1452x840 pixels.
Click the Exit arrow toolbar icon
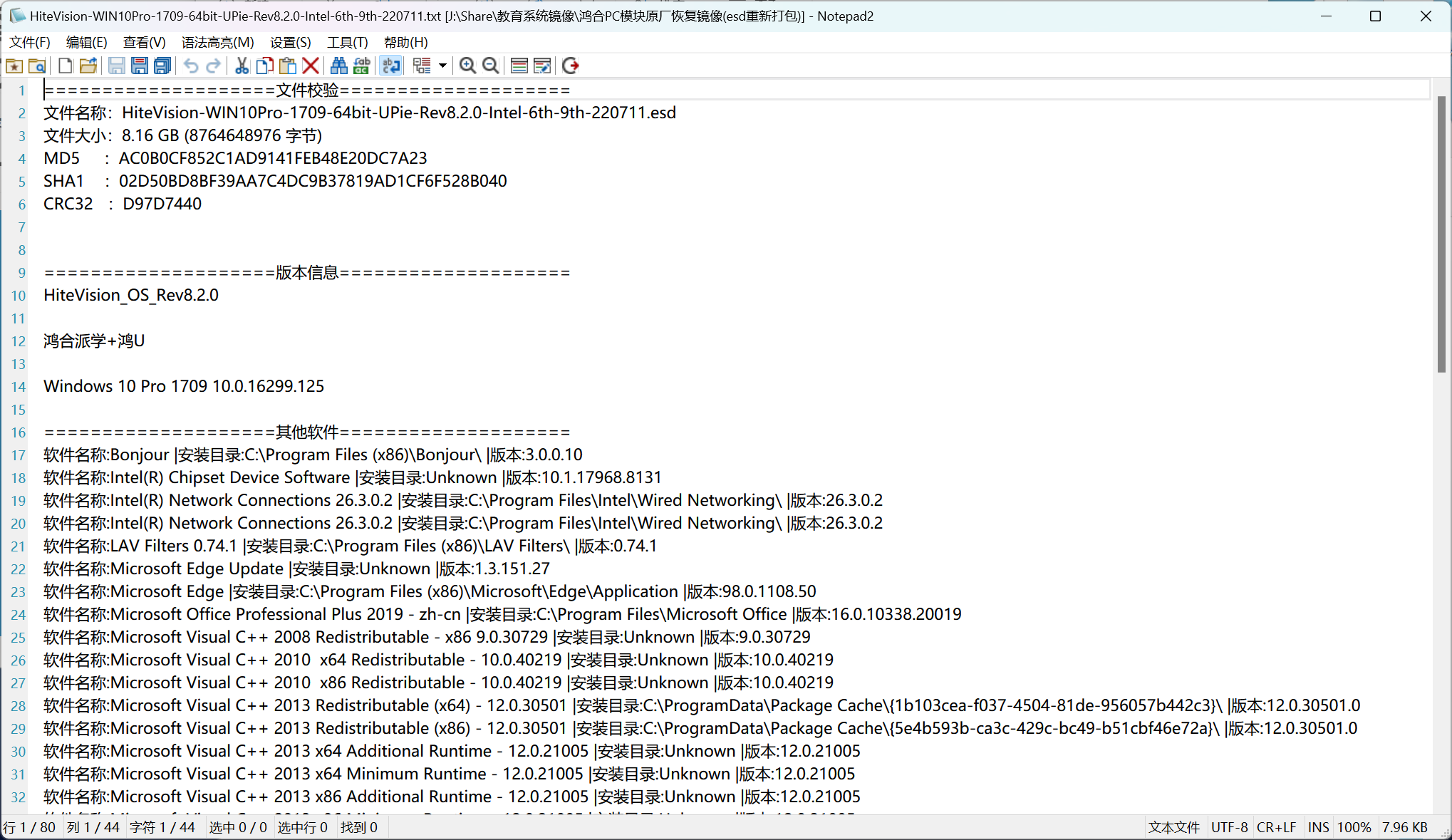[570, 66]
